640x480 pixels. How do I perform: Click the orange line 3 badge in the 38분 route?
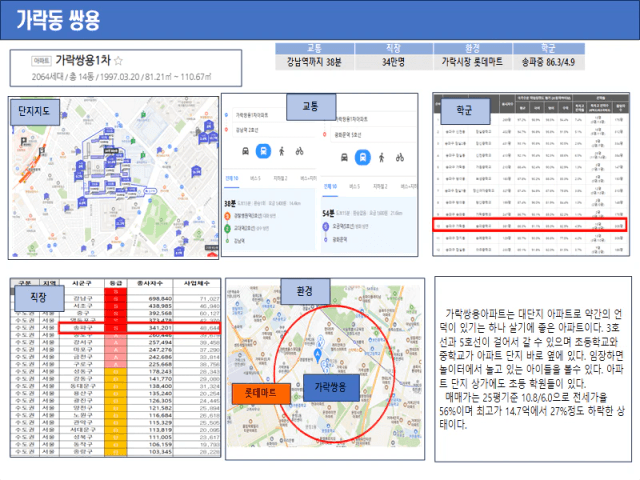pos(228,216)
